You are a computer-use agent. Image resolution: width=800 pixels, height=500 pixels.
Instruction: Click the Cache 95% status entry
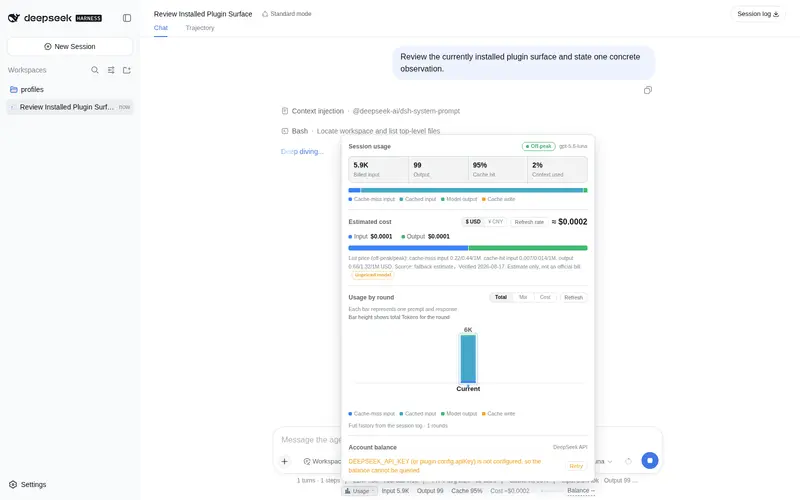[x=466, y=491]
